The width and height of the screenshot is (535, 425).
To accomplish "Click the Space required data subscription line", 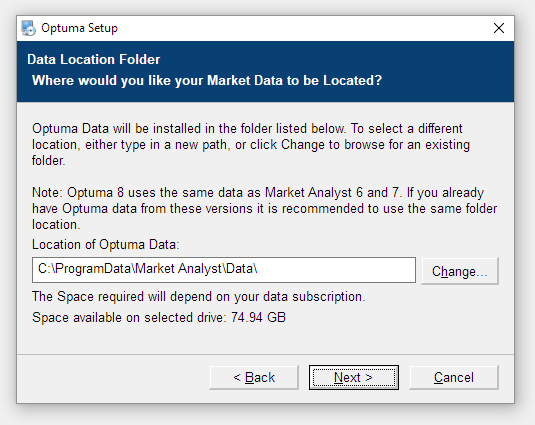I will pos(199,297).
